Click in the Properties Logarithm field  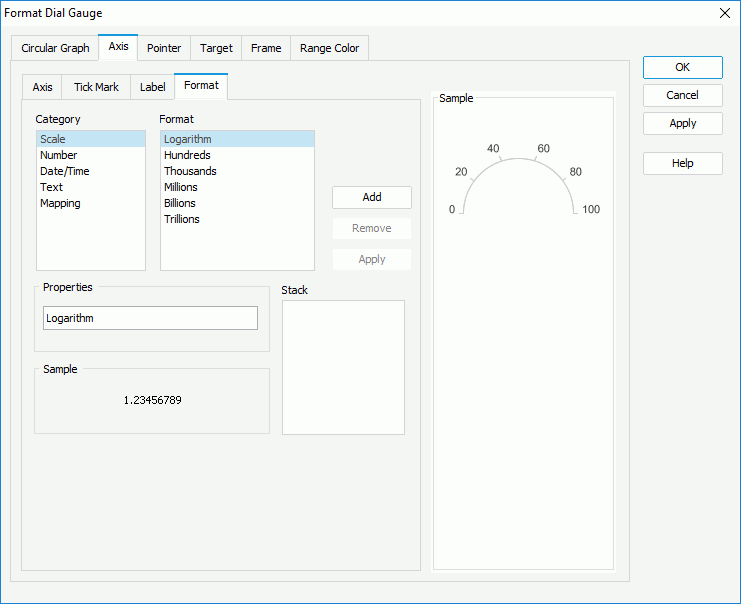click(x=150, y=318)
